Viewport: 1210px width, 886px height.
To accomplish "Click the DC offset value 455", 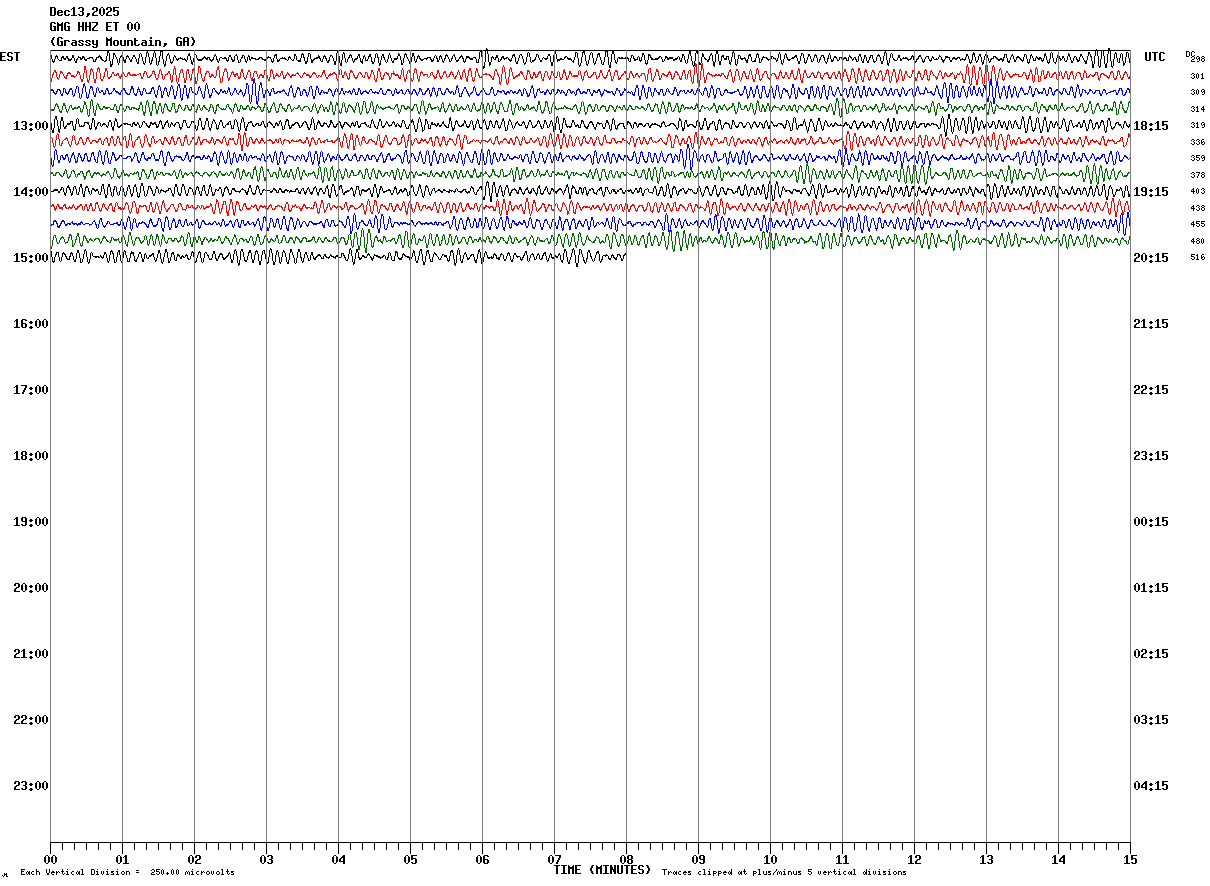I will pos(1197,224).
